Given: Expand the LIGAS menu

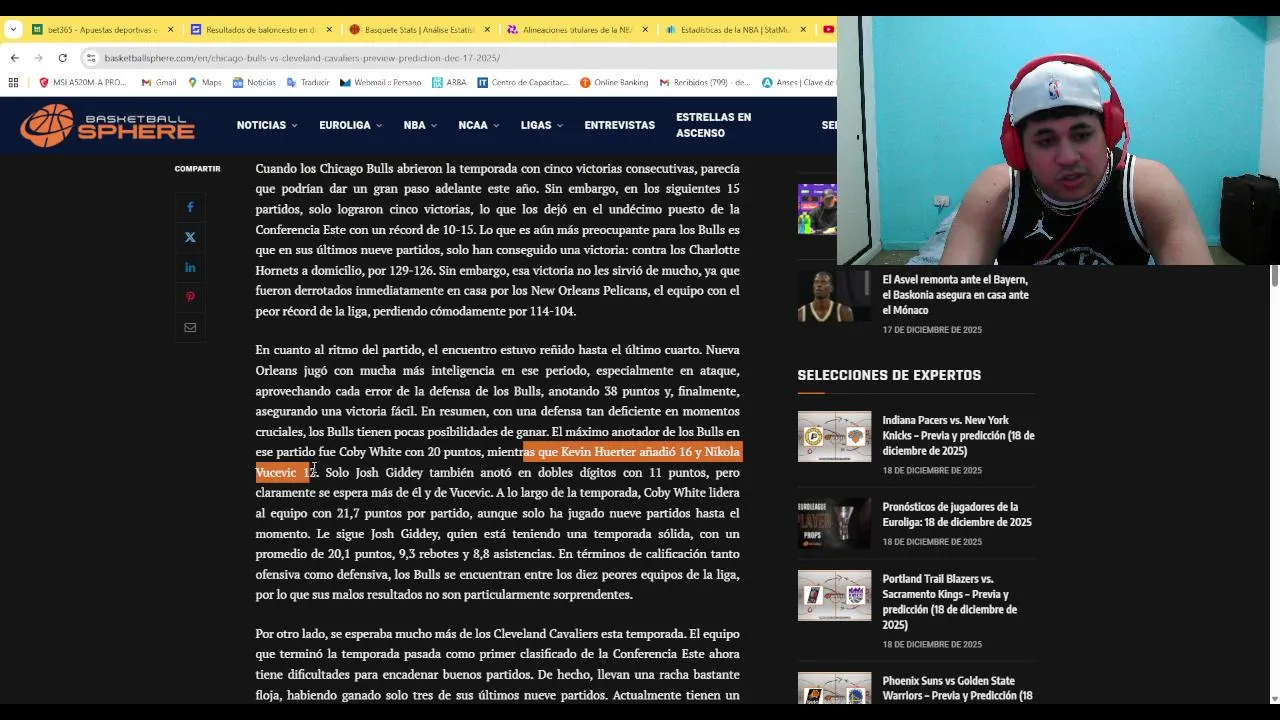Looking at the screenshot, I should point(542,125).
